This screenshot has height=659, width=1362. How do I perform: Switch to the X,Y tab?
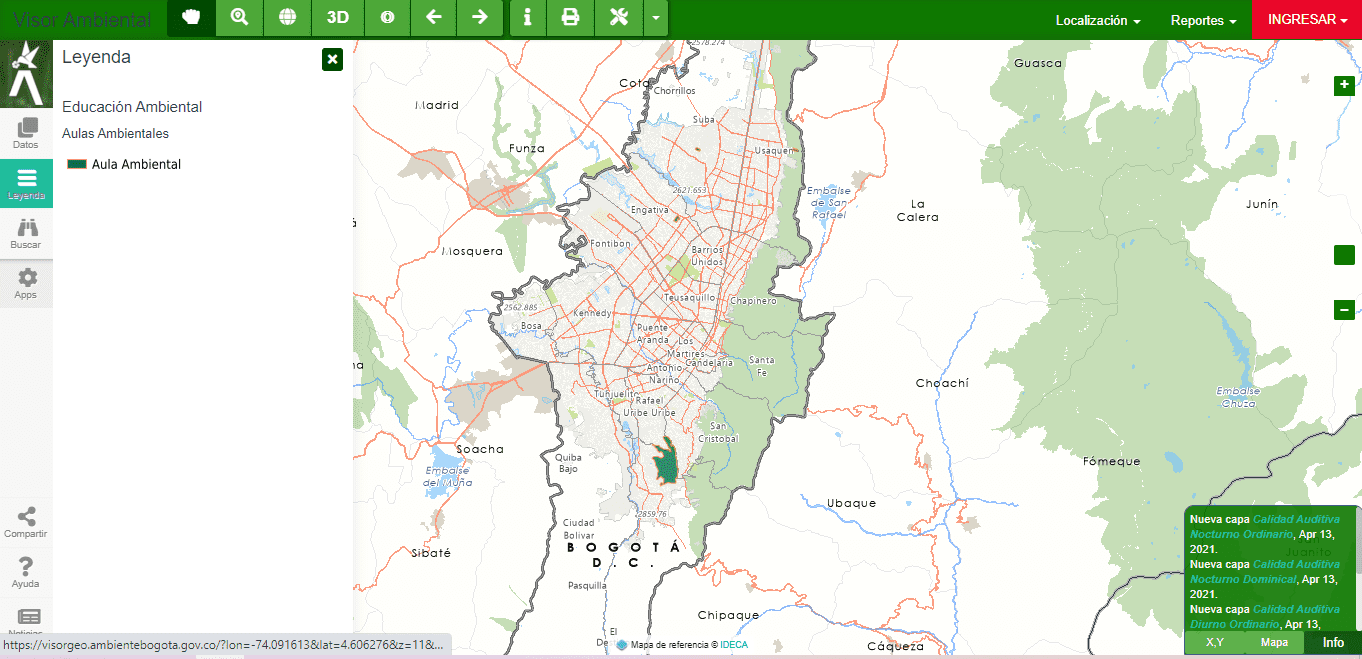tap(1214, 643)
